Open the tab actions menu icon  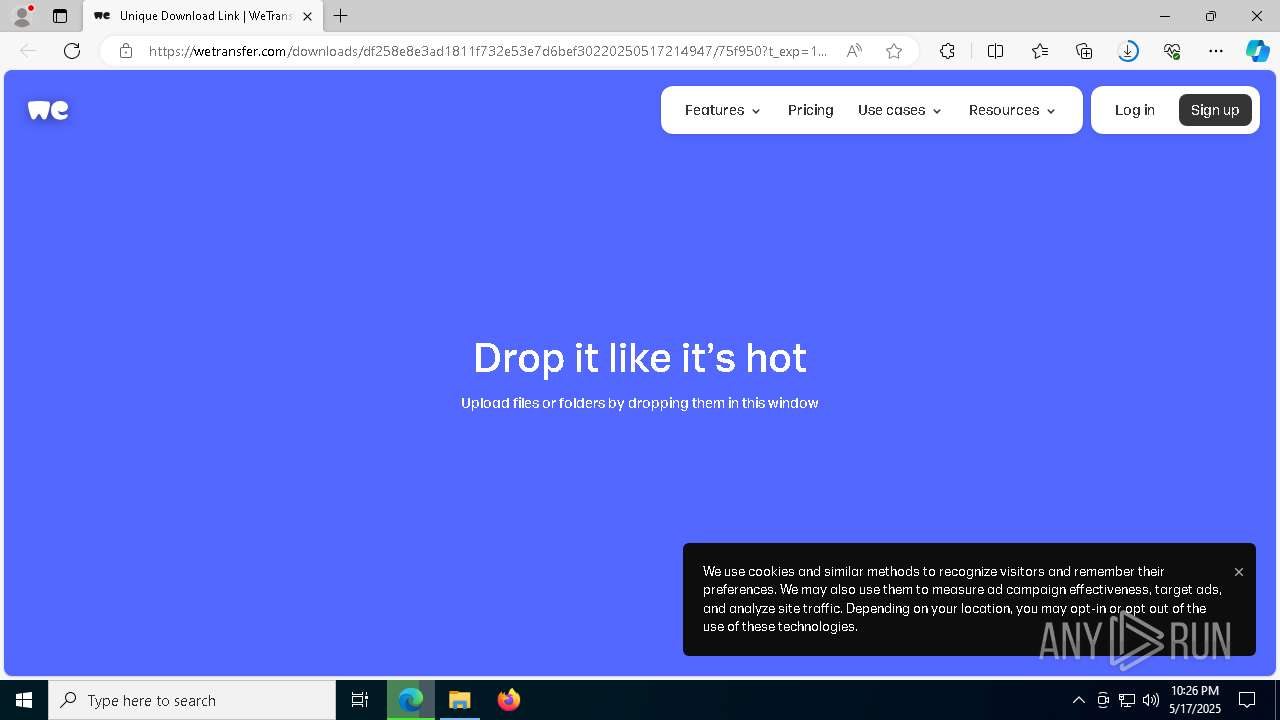tap(60, 16)
